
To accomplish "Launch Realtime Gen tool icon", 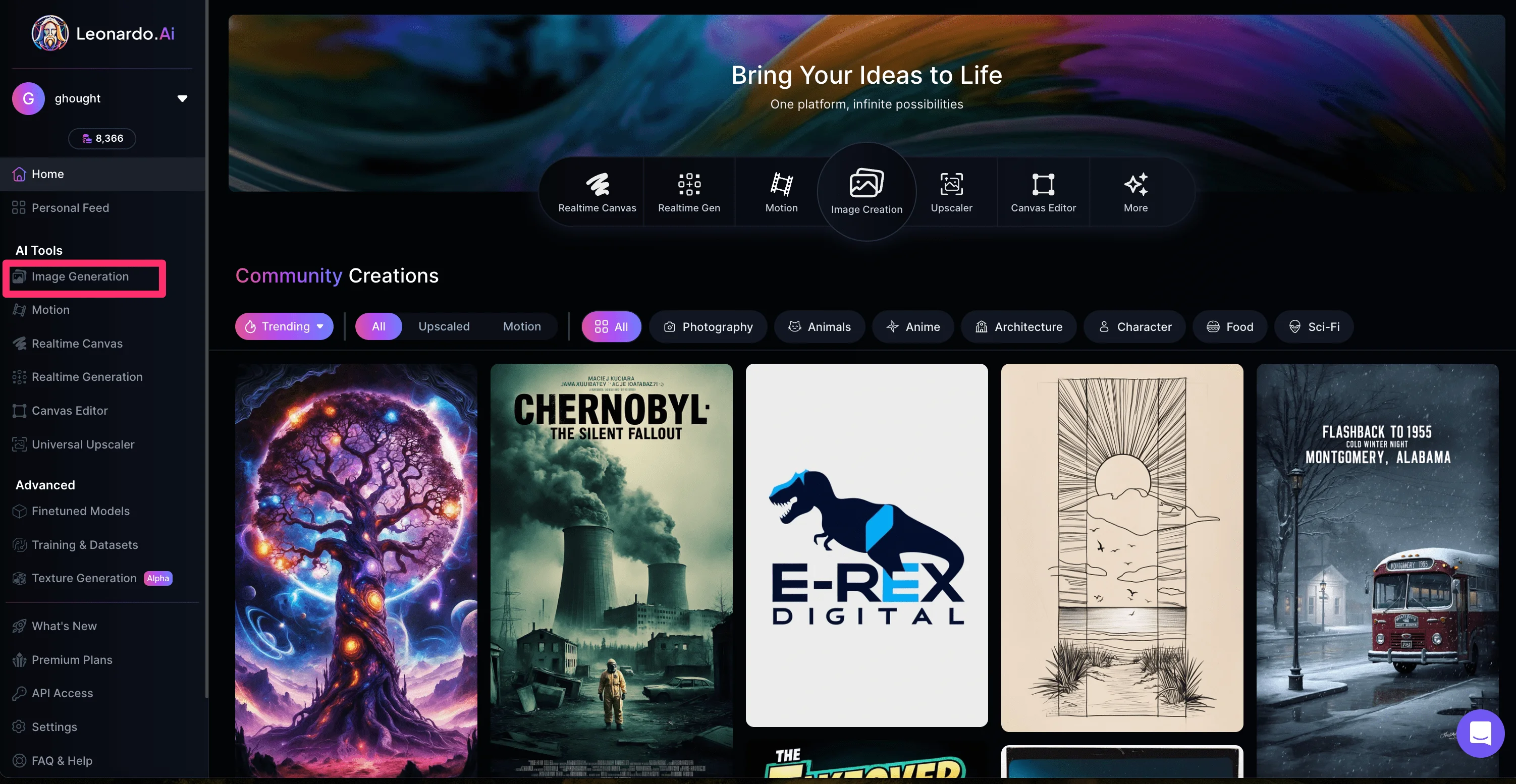I will point(688,192).
